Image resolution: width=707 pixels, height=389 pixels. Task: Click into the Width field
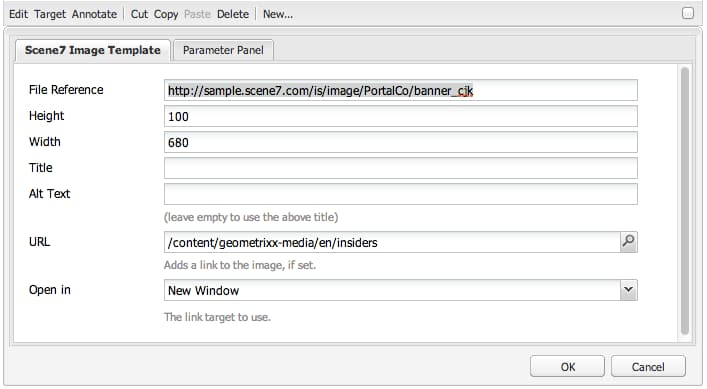tap(400, 142)
